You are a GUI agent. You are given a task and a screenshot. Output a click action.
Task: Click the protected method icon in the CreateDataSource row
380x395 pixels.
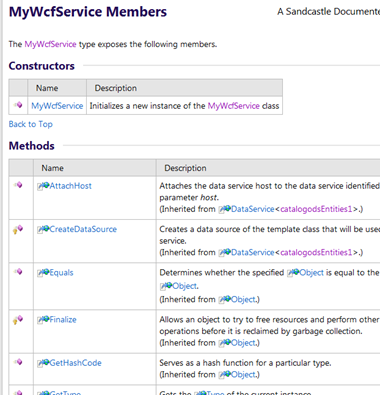[x=18, y=229]
